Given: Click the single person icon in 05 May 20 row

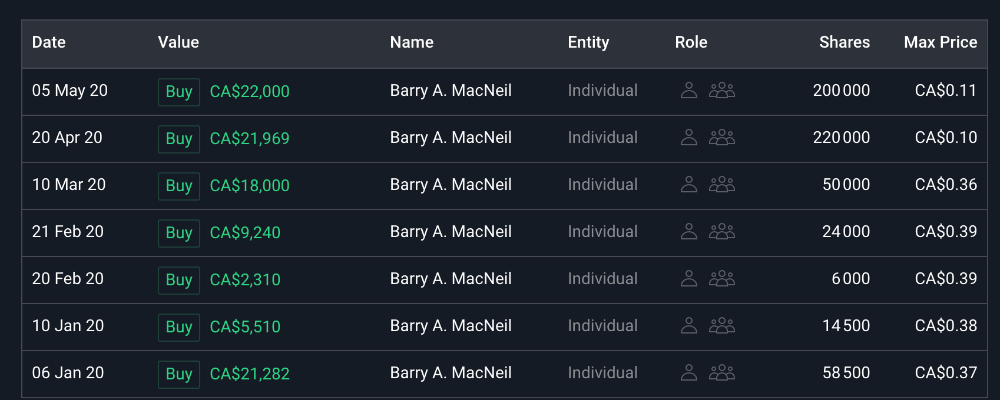Looking at the screenshot, I should click(688, 91).
